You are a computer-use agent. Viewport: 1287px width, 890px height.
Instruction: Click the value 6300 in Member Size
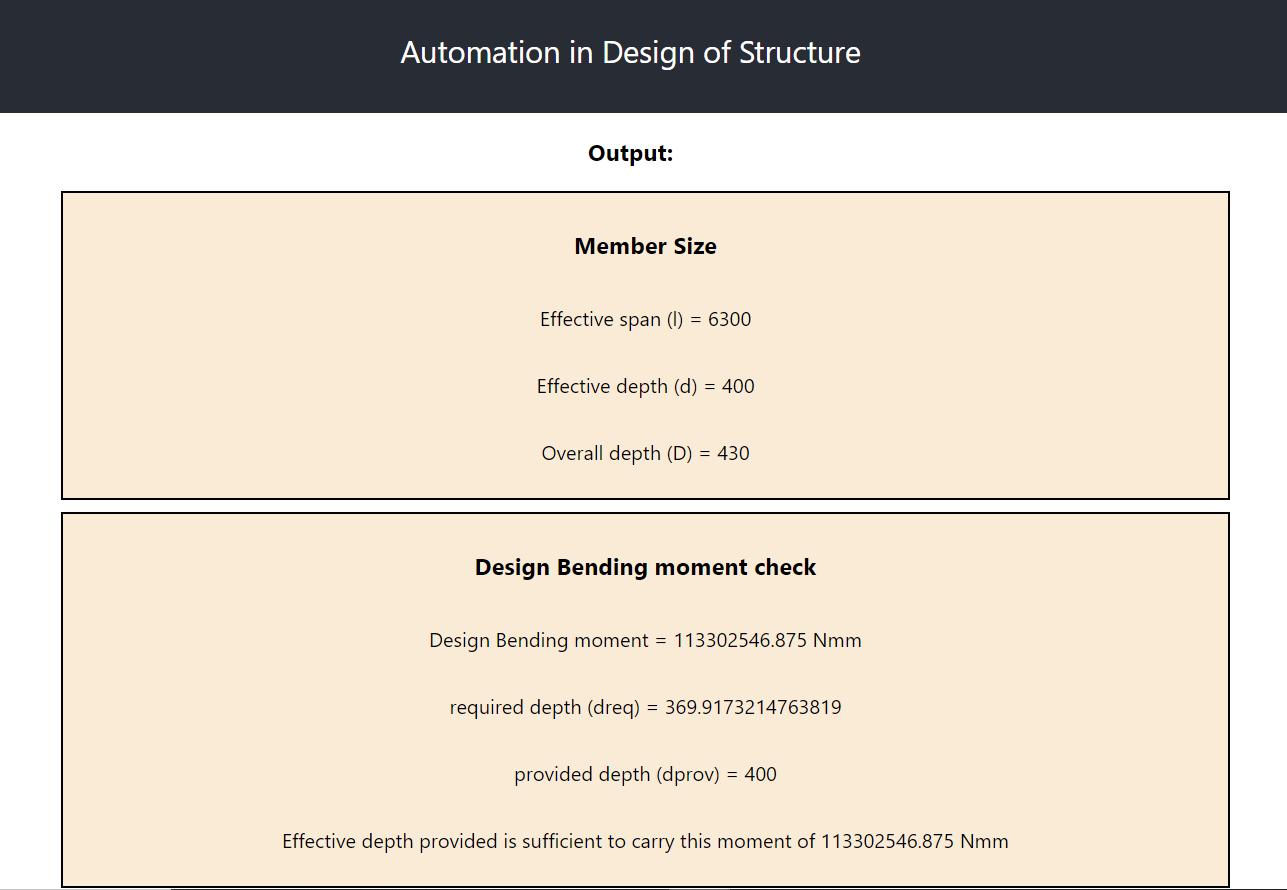pyautogui.click(x=730, y=319)
